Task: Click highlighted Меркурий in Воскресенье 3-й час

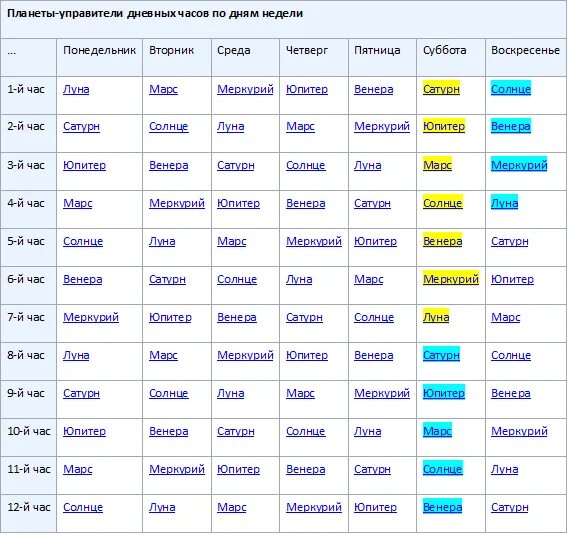Action: click(x=519, y=165)
